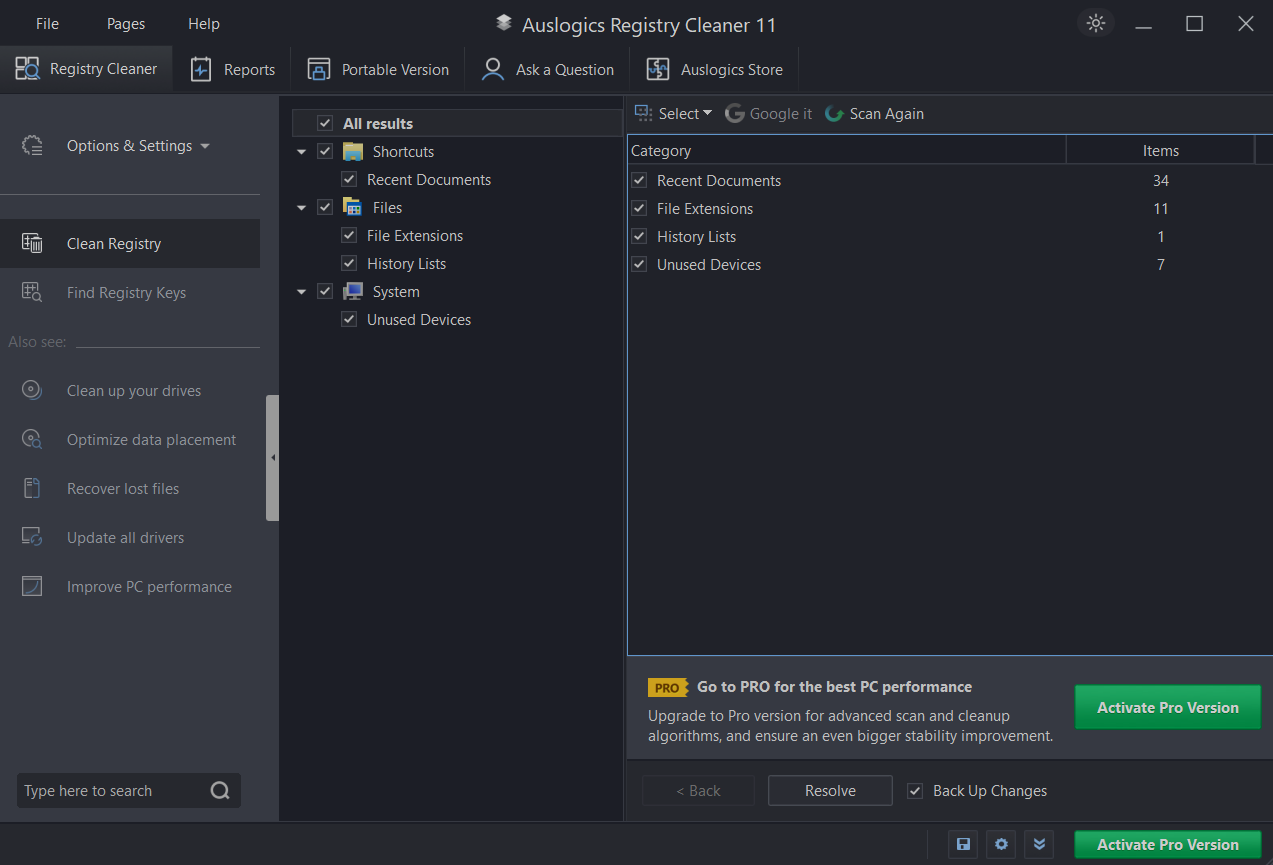Viewport: 1273px width, 865px height.
Task: Click the double chevron down icon
Action: coord(1039,845)
